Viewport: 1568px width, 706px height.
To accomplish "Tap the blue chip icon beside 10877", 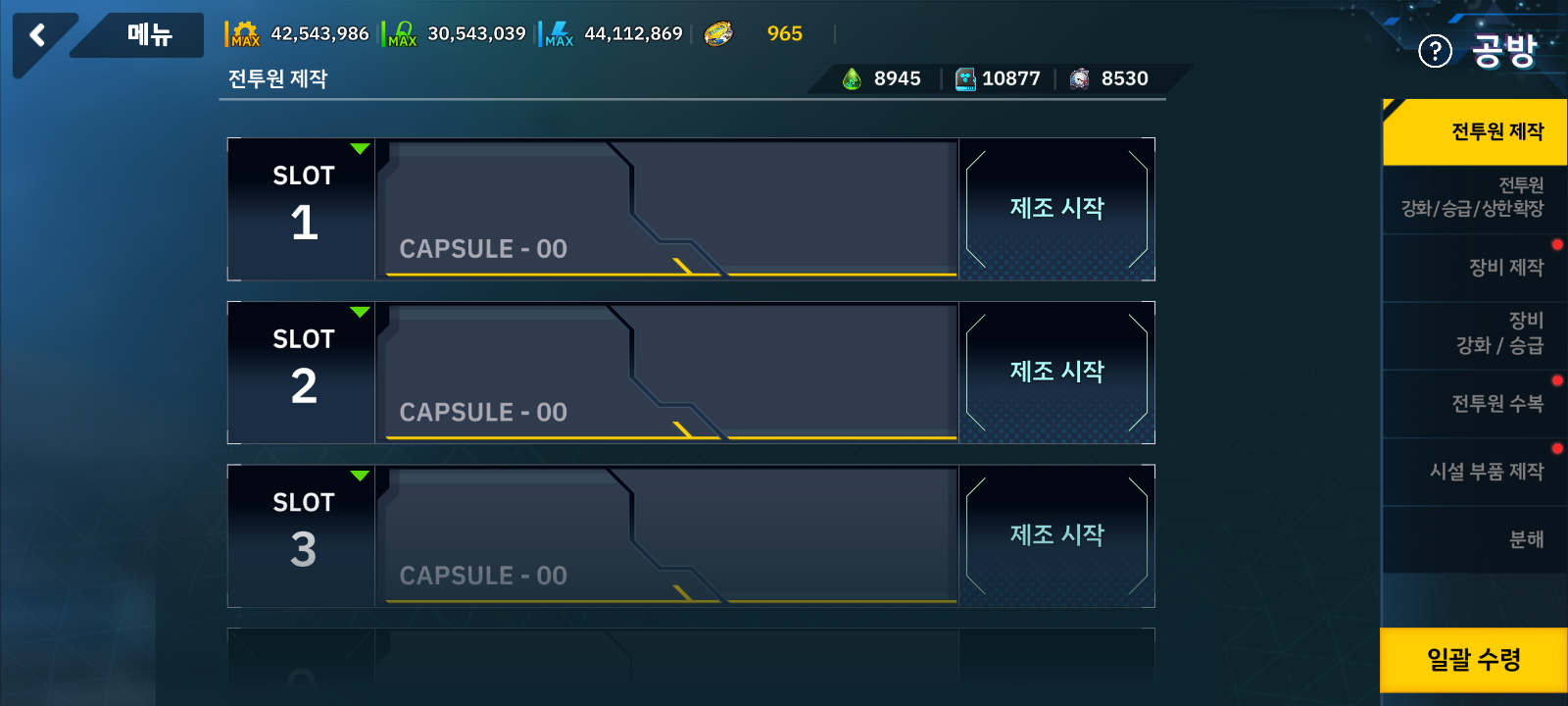I will (x=965, y=78).
